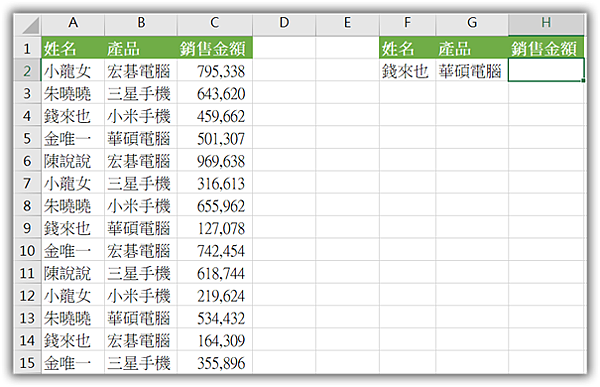The height and width of the screenshot is (387, 600).
Task: Select cell with value 316,613
Action: [215, 183]
